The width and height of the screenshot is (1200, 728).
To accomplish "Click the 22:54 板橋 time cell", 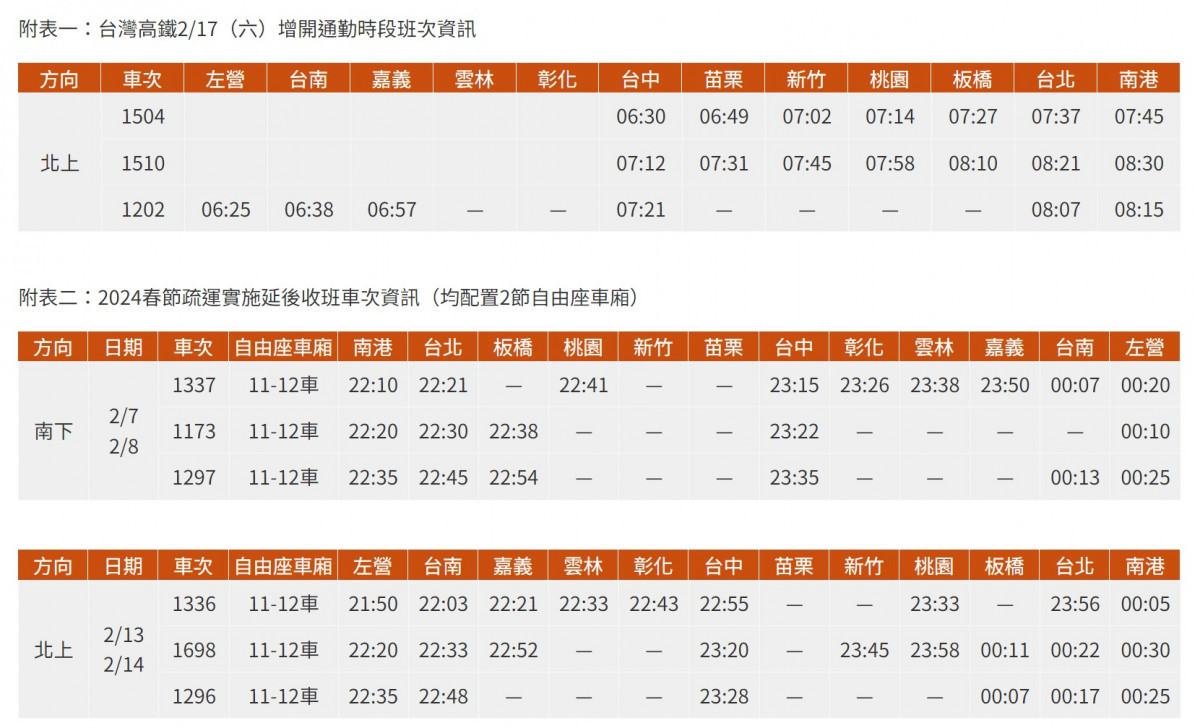I will [x=513, y=478].
